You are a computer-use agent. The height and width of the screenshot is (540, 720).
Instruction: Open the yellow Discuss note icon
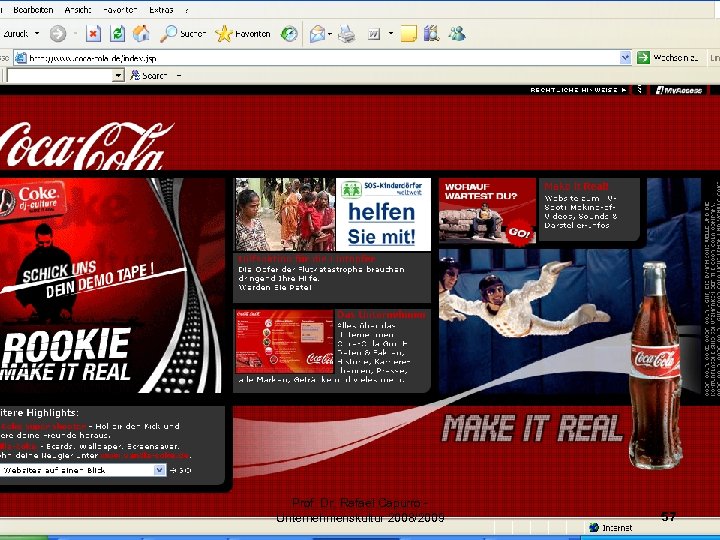[409, 34]
